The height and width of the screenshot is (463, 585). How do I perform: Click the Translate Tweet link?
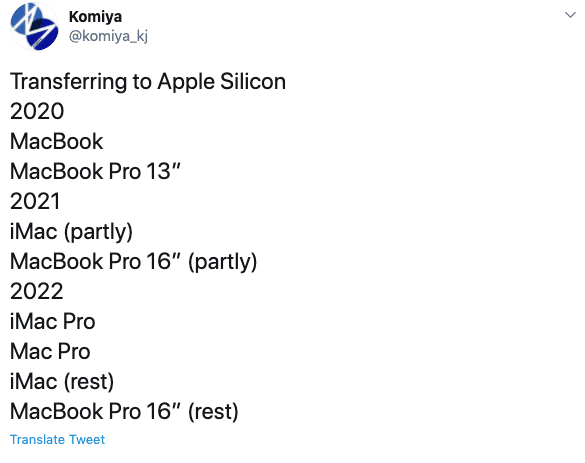tap(57, 439)
